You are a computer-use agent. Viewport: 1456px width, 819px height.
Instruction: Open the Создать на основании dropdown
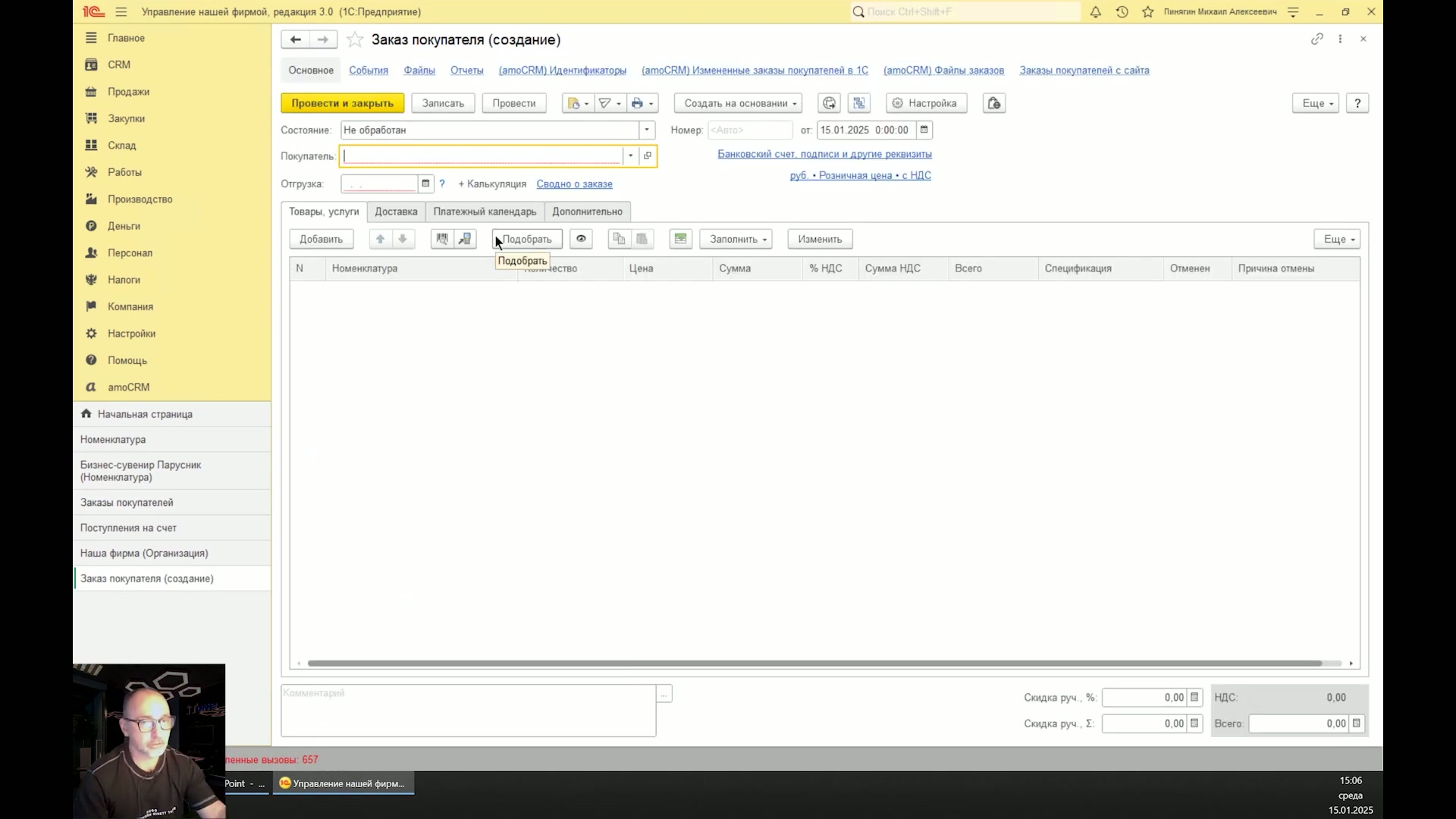tap(738, 103)
